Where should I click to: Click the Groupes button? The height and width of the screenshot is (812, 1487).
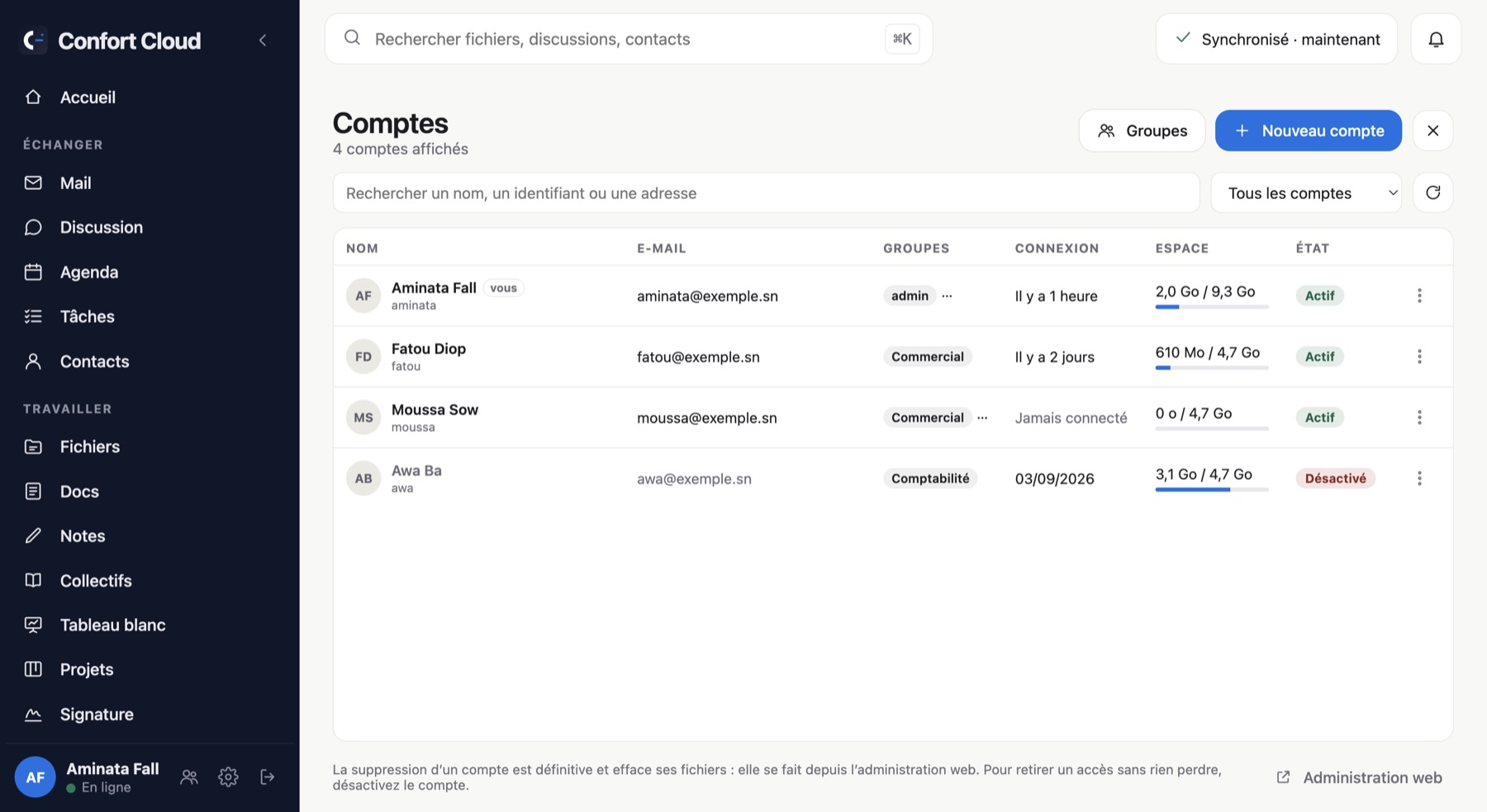click(x=1142, y=131)
